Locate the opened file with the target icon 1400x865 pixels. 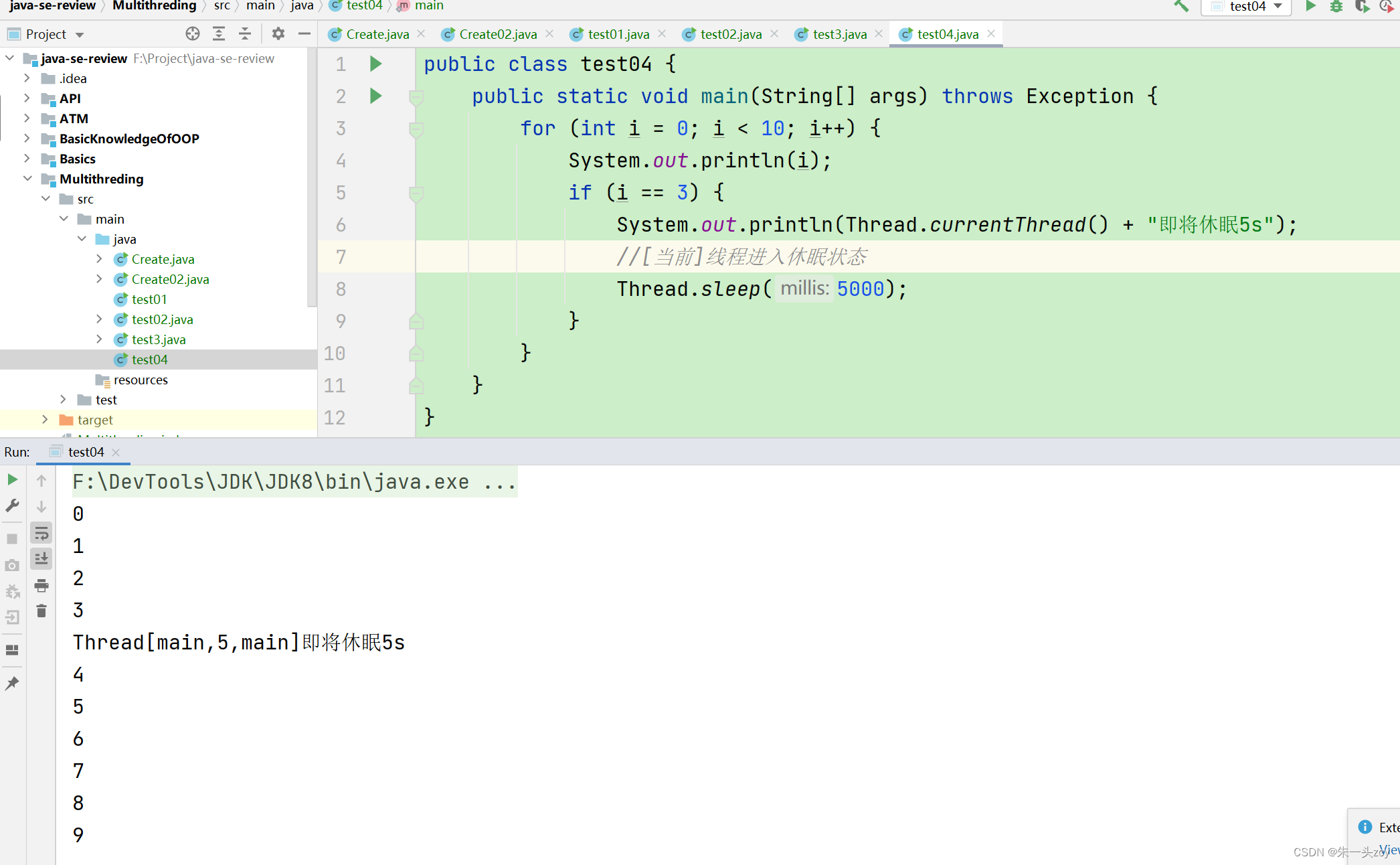(x=193, y=33)
